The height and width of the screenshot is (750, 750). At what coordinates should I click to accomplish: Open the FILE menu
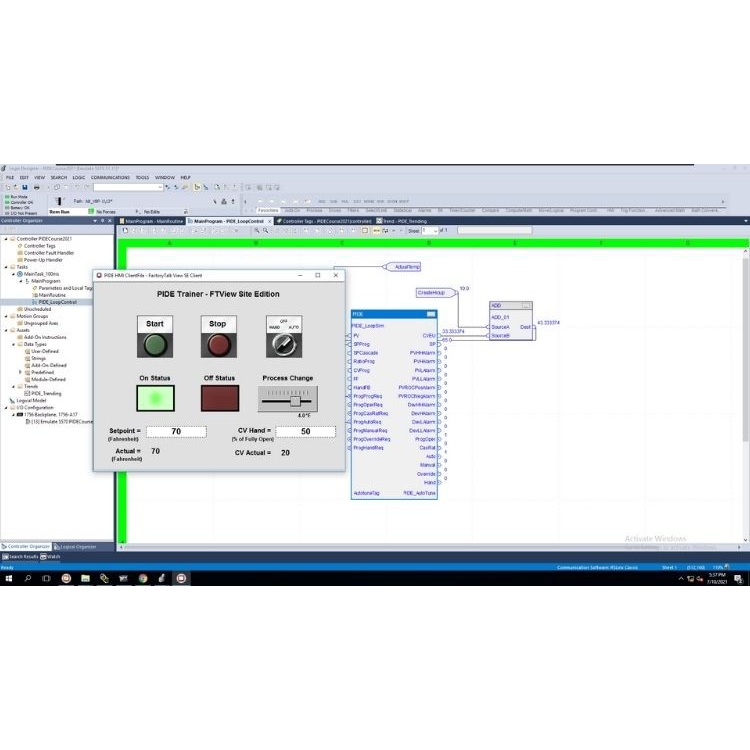pos(10,177)
